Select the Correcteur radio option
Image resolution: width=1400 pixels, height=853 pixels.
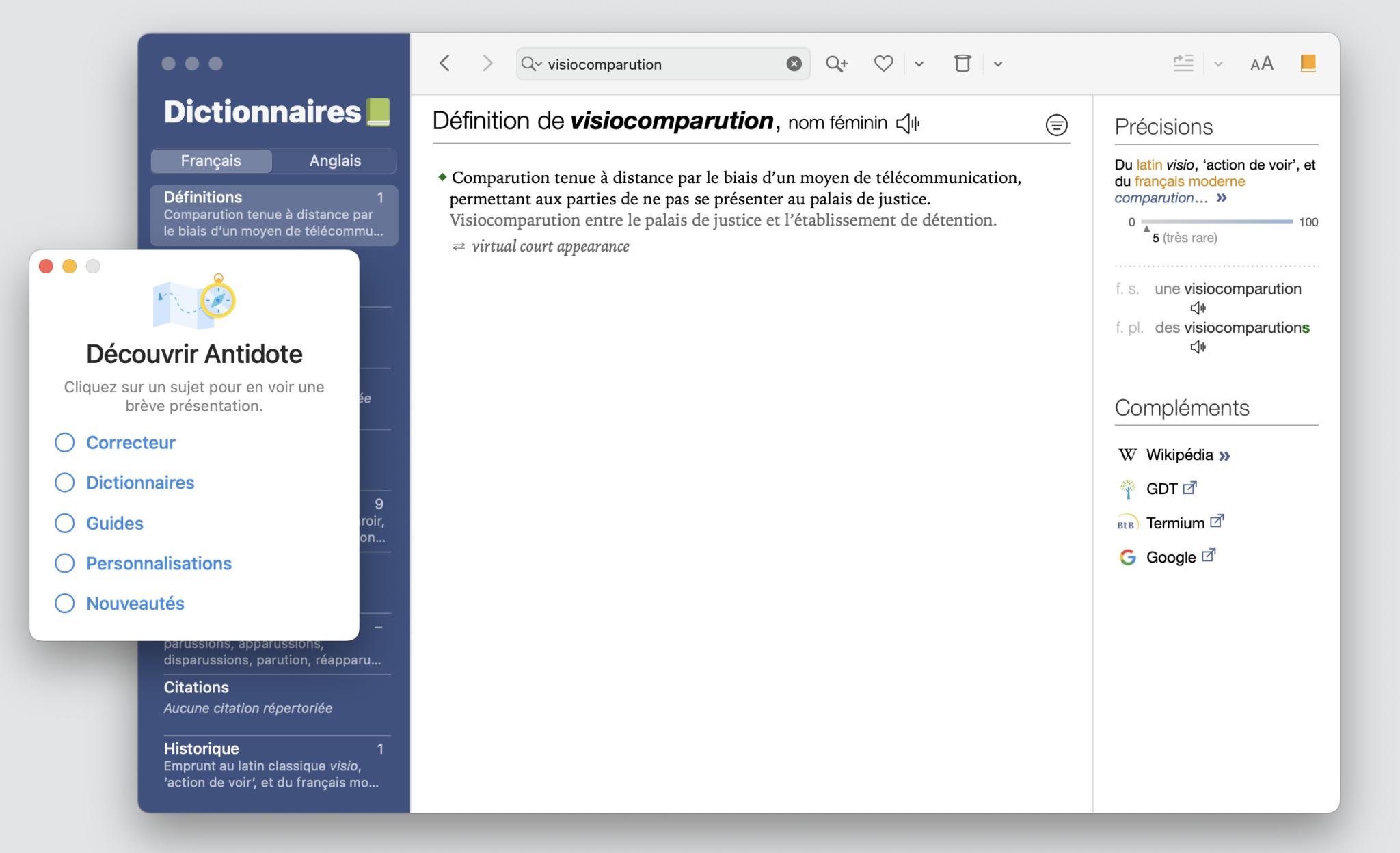click(65, 443)
